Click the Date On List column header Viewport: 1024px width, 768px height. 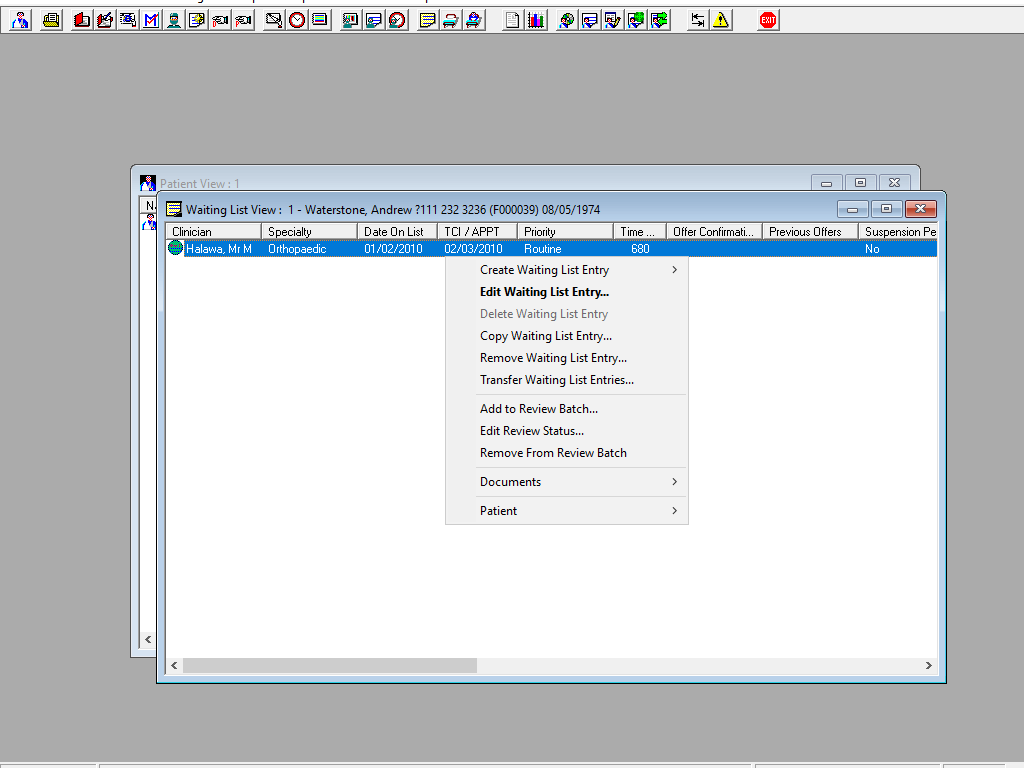pos(397,232)
